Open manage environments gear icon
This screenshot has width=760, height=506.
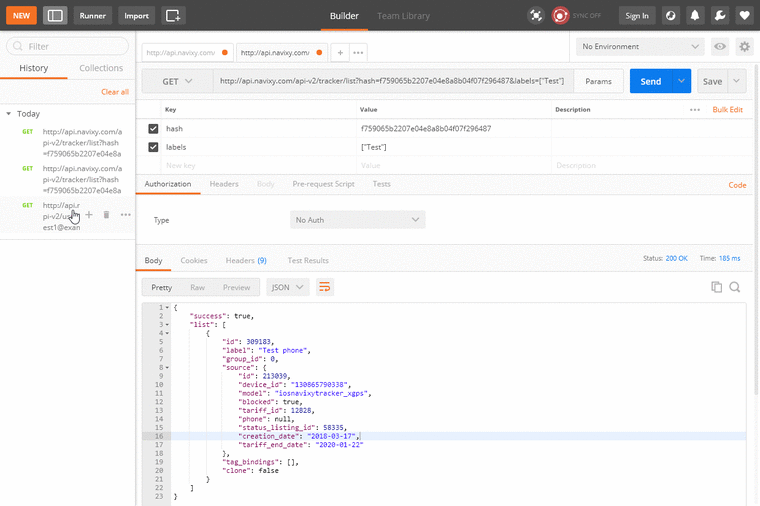pos(744,47)
